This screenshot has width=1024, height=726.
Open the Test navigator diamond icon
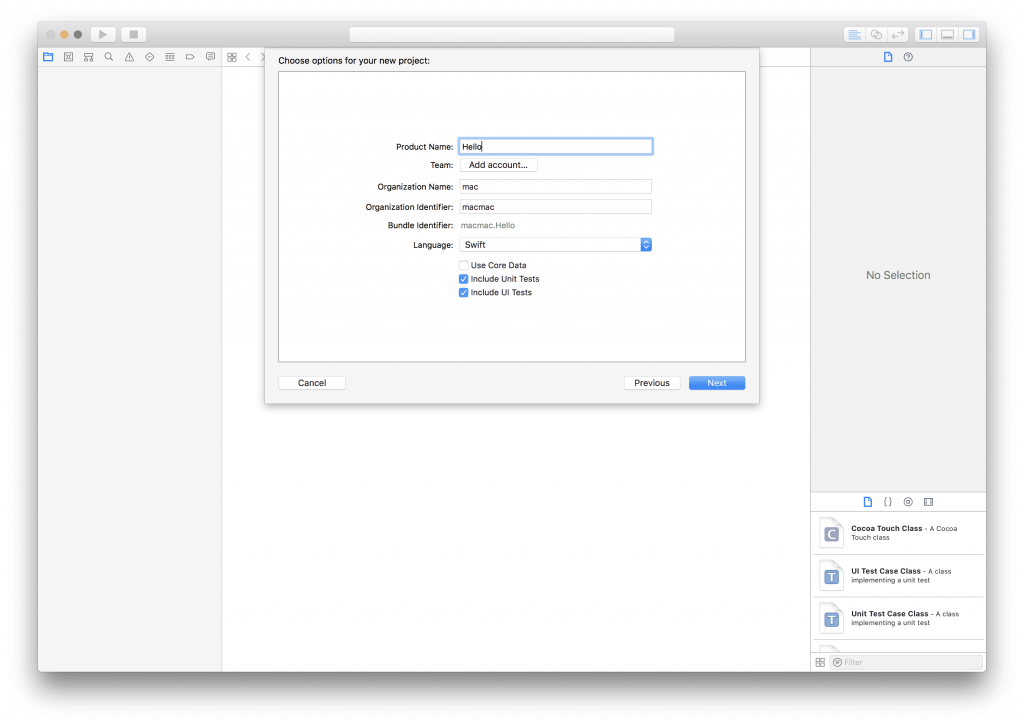pyautogui.click(x=150, y=57)
